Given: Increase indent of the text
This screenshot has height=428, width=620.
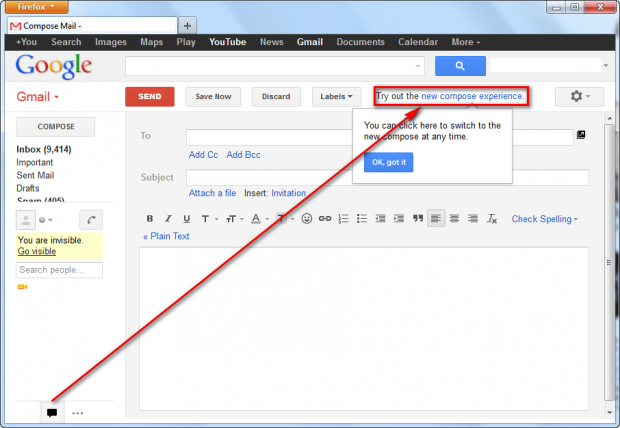Looking at the screenshot, I should pyautogui.click(x=399, y=218).
